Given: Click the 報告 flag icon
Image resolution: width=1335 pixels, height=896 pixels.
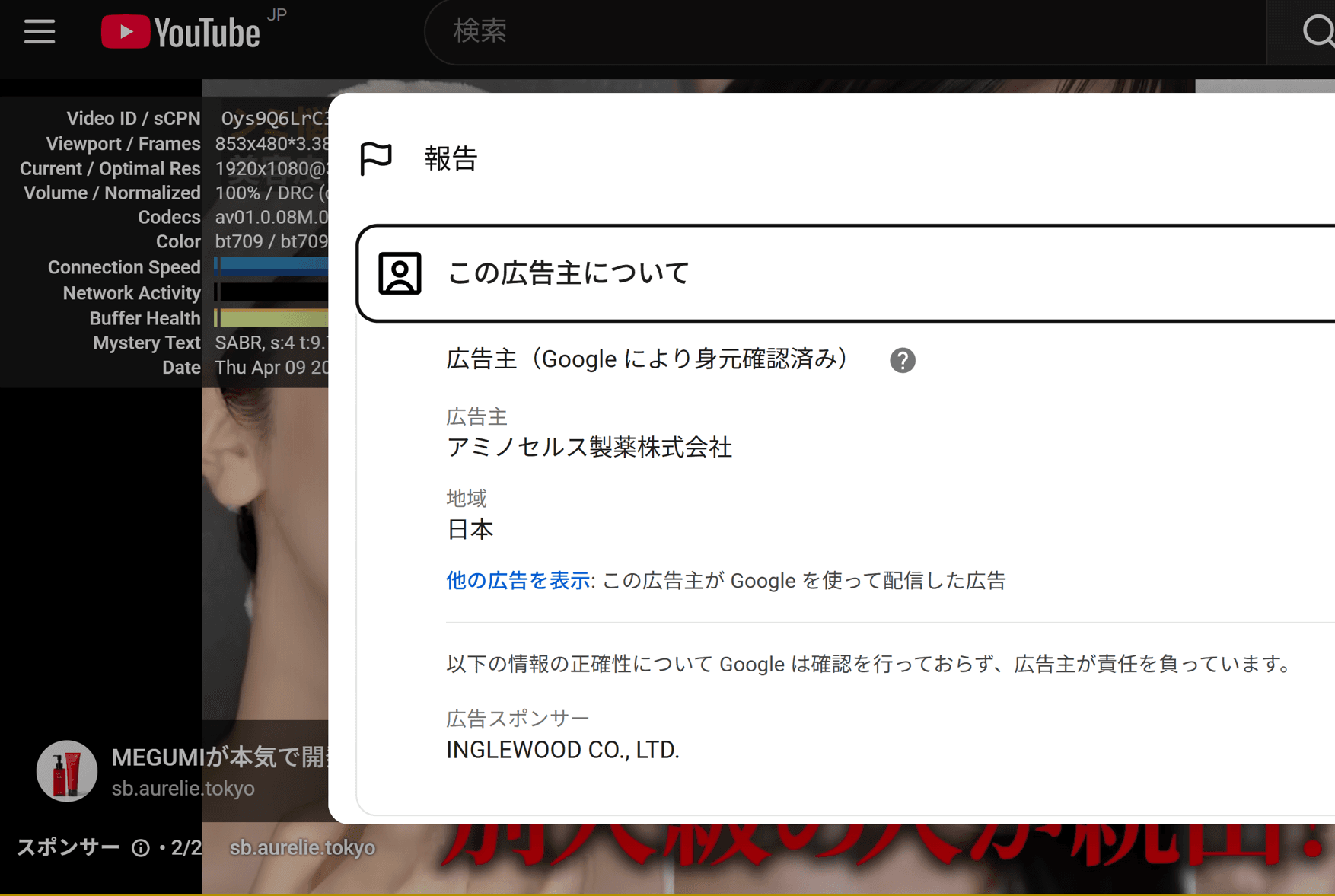Looking at the screenshot, I should [376, 158].
